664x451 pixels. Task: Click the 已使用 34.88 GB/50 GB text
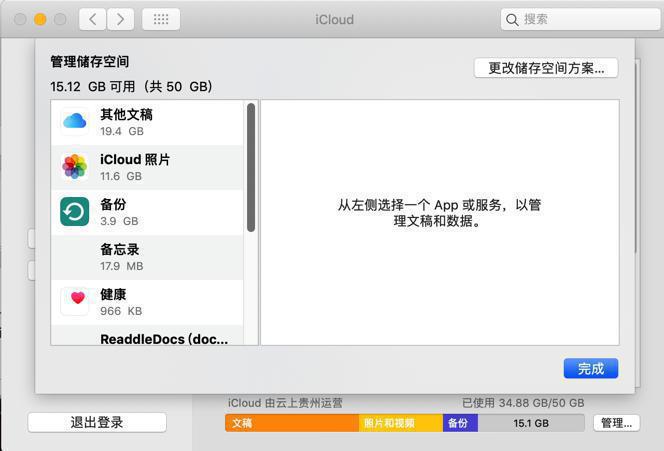click(x=523, y=403)
